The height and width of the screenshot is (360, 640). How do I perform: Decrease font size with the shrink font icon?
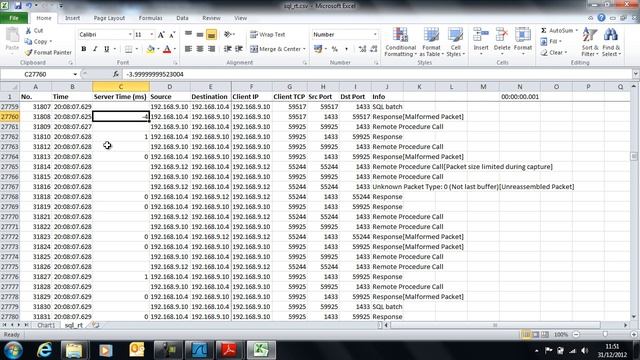click(172, 35)
